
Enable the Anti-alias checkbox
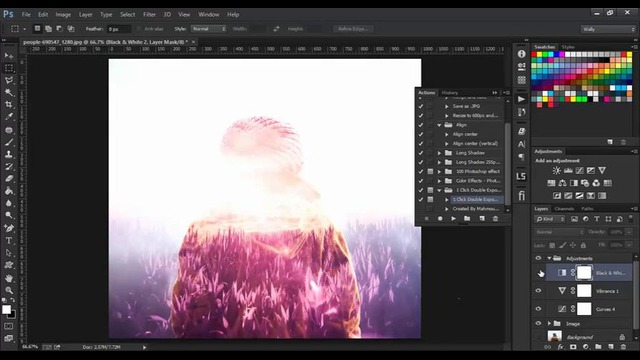click(x=139, y=29)
